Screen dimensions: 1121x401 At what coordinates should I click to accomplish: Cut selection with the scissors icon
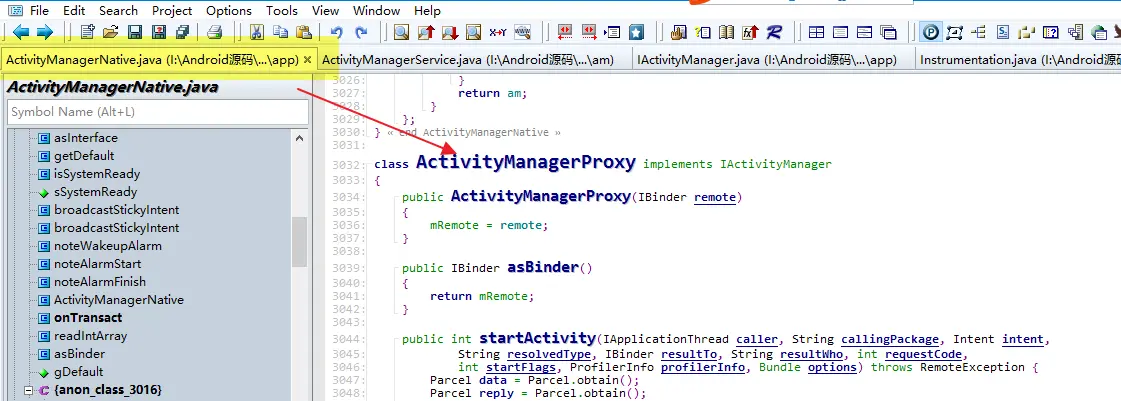256,31
